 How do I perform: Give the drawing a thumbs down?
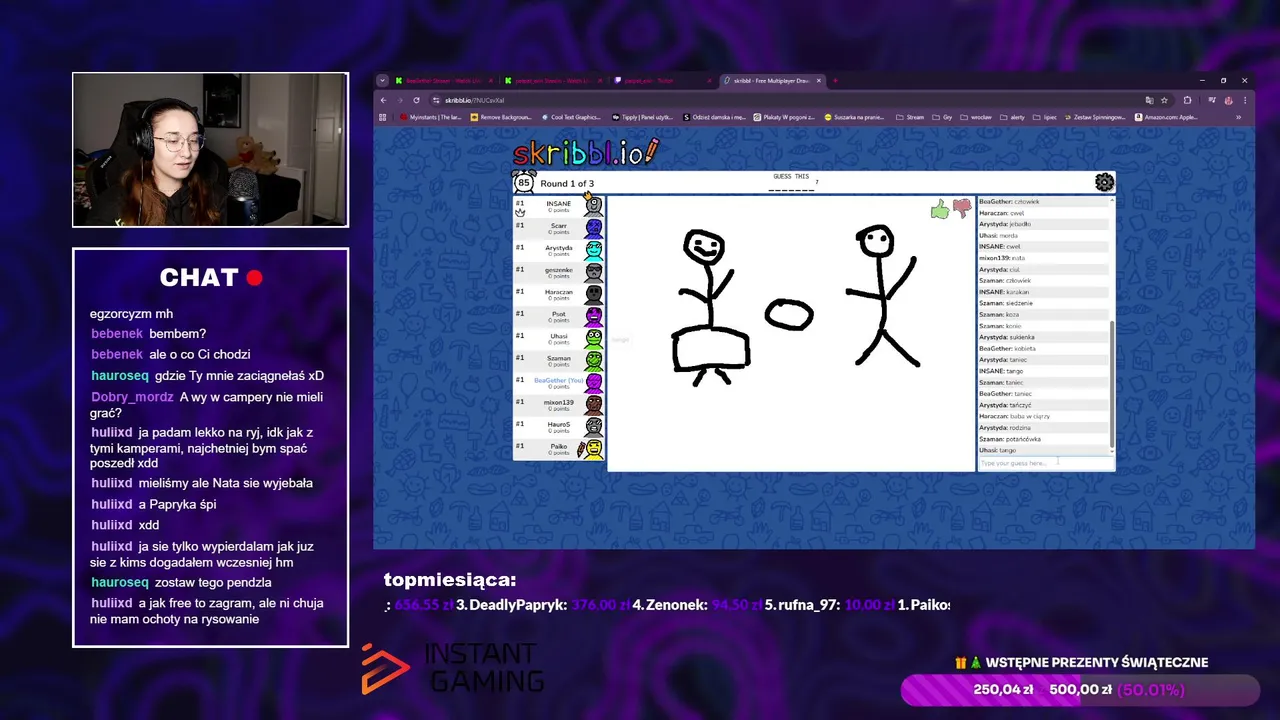click(x=962, y=208)
